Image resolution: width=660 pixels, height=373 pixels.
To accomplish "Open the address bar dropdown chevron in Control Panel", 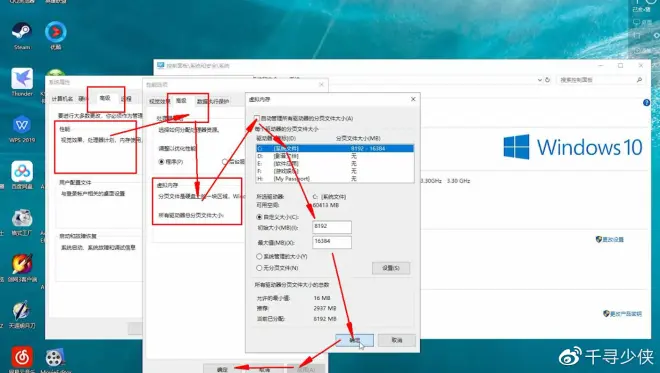I will point(540,80).
